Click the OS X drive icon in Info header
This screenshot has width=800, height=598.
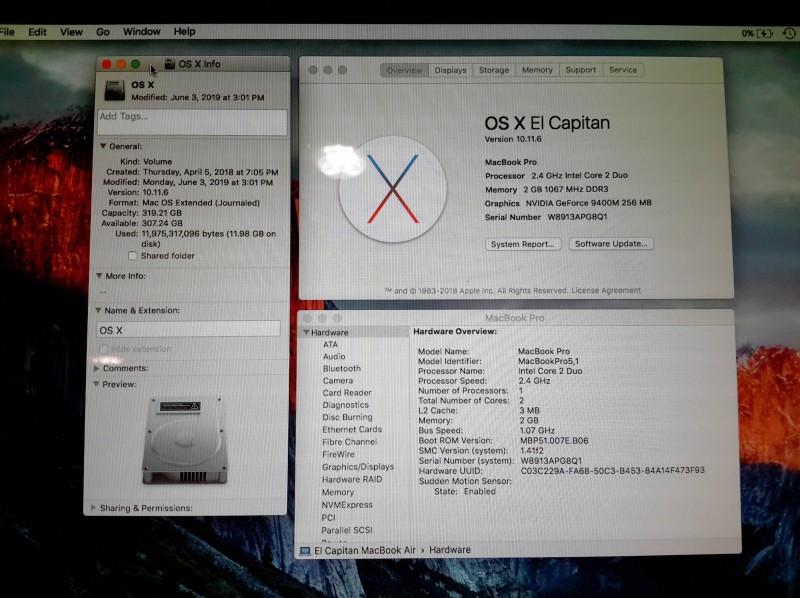(114, 90)
